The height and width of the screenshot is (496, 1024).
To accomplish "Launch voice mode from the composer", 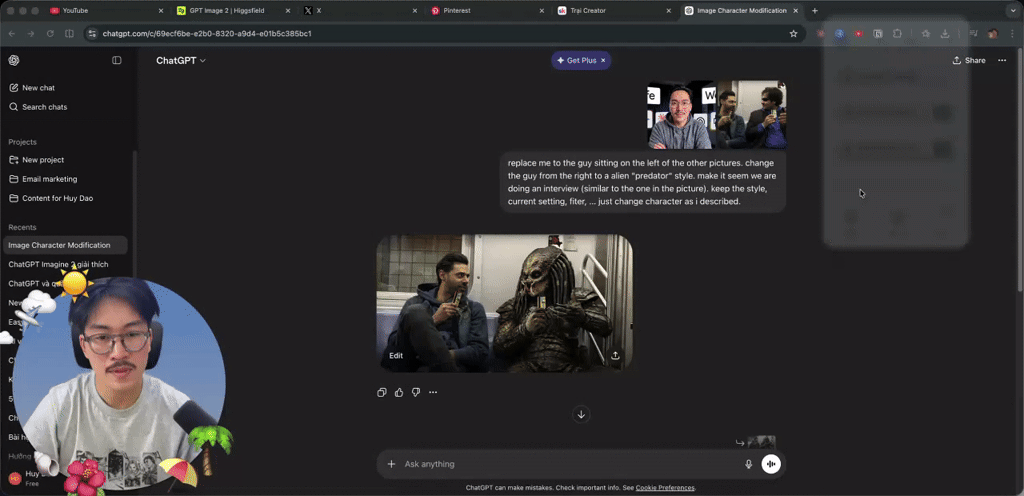I will tap(771, 464).
